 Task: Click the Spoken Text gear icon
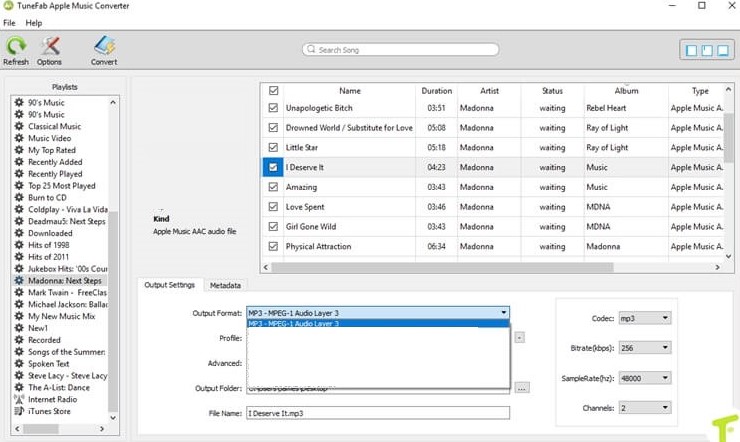[x=19, y=363]
